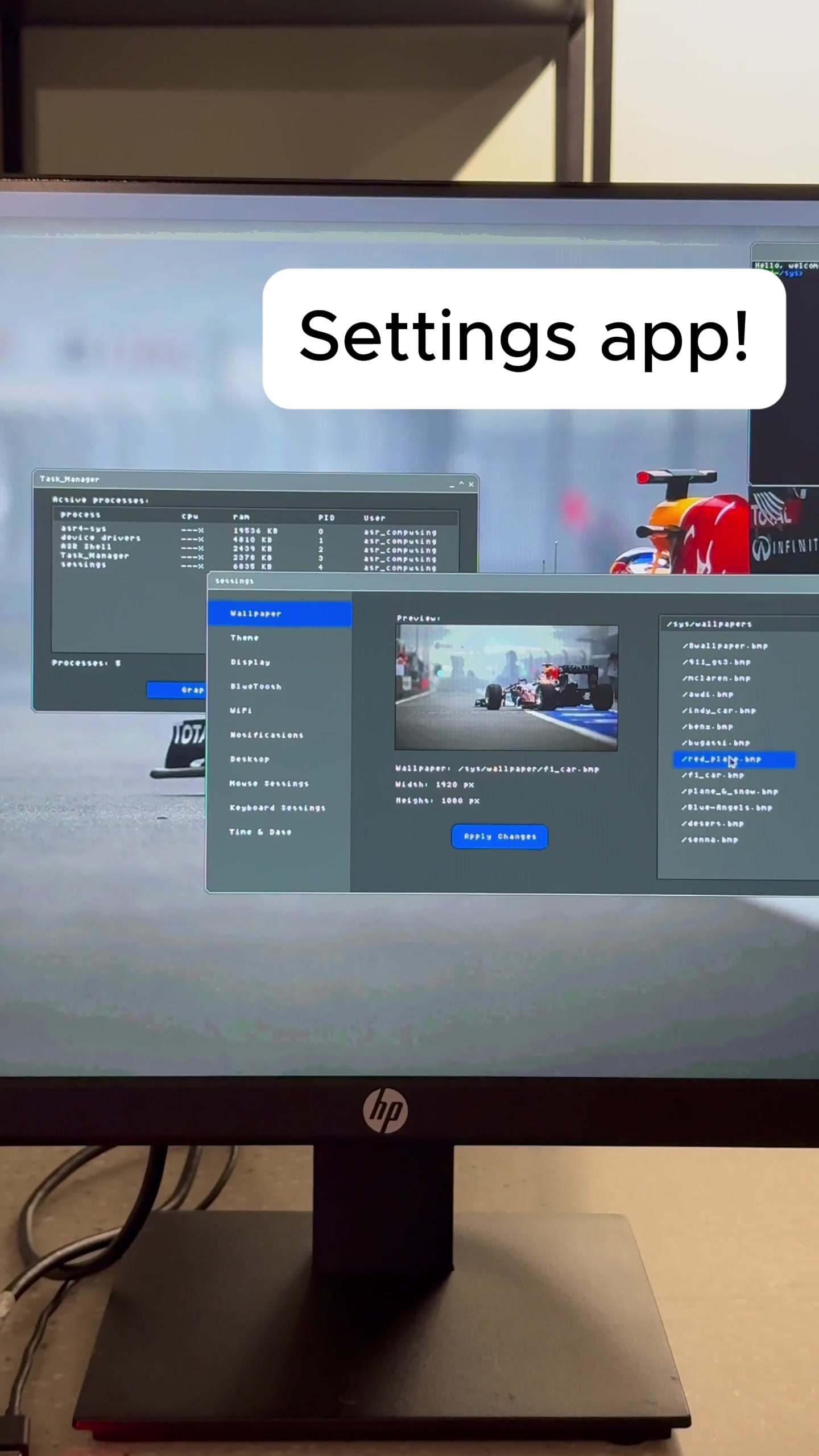
Task: Click the Apply Changes button
Action: (500, 837)
